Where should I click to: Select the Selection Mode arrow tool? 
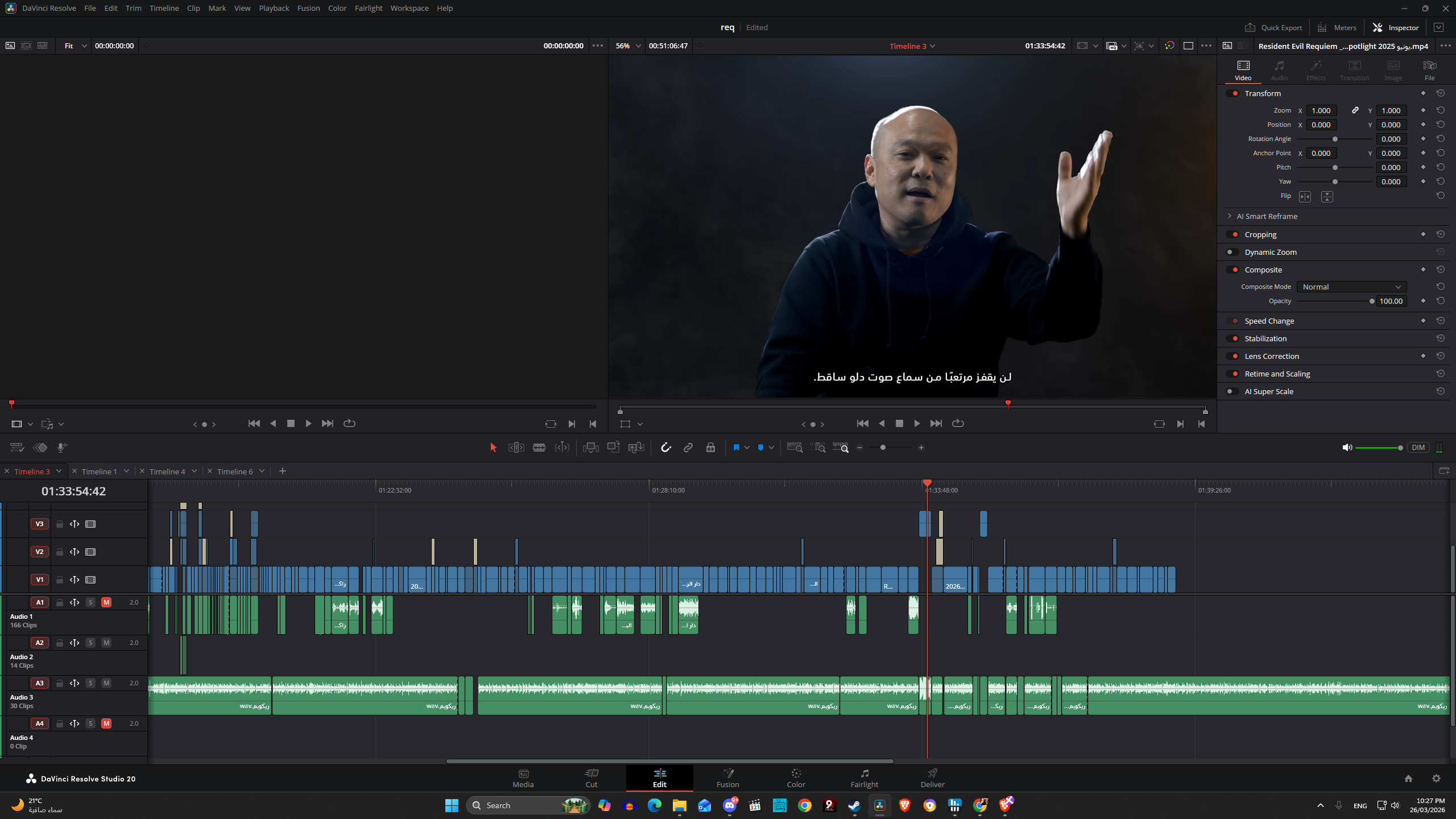493,448
